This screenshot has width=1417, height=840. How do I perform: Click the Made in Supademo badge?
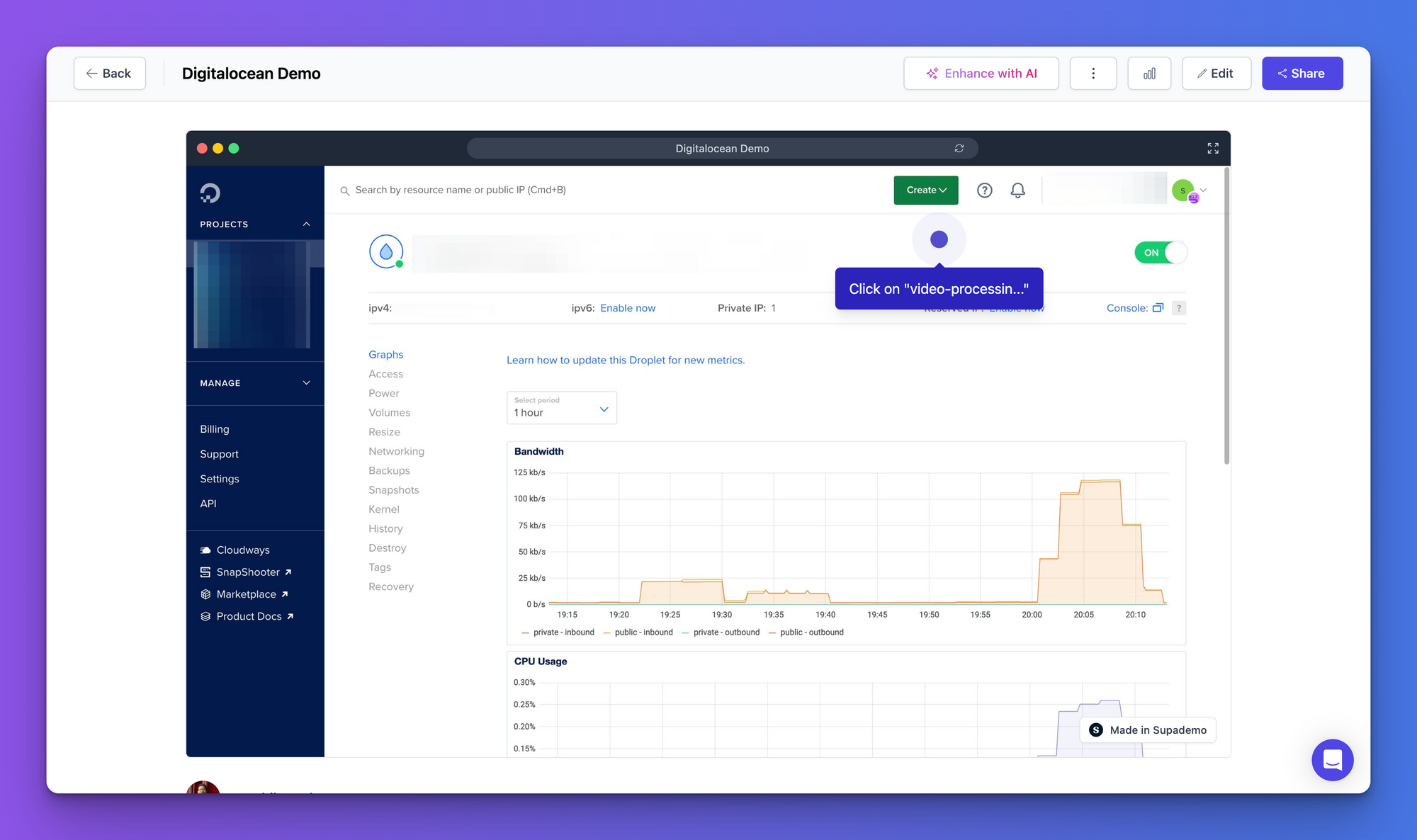coord(1148,730)
